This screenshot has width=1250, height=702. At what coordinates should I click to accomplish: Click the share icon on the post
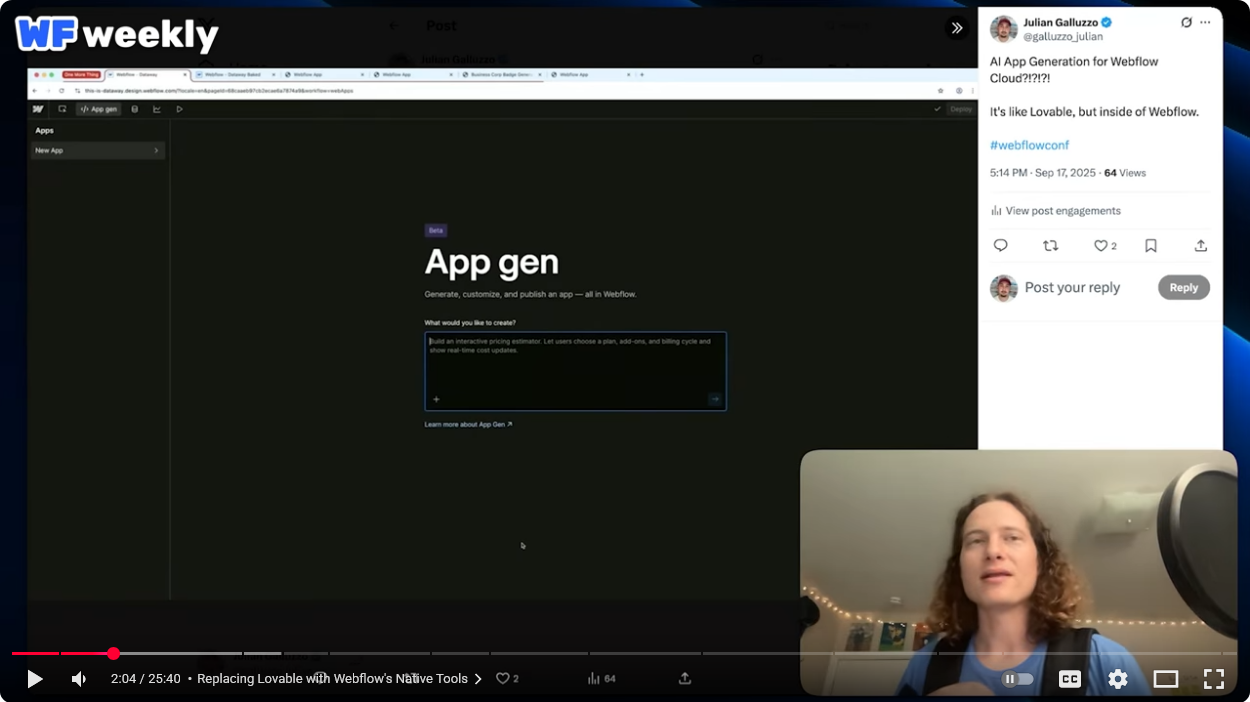1201,246
